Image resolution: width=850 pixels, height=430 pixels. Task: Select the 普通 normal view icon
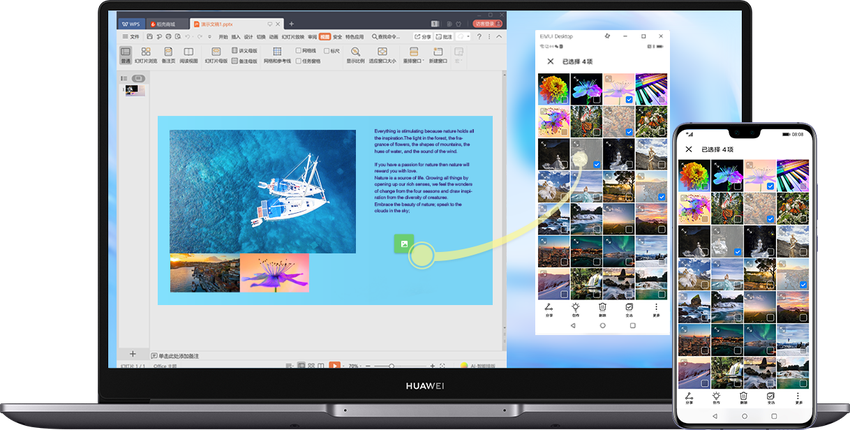[126, 53]
